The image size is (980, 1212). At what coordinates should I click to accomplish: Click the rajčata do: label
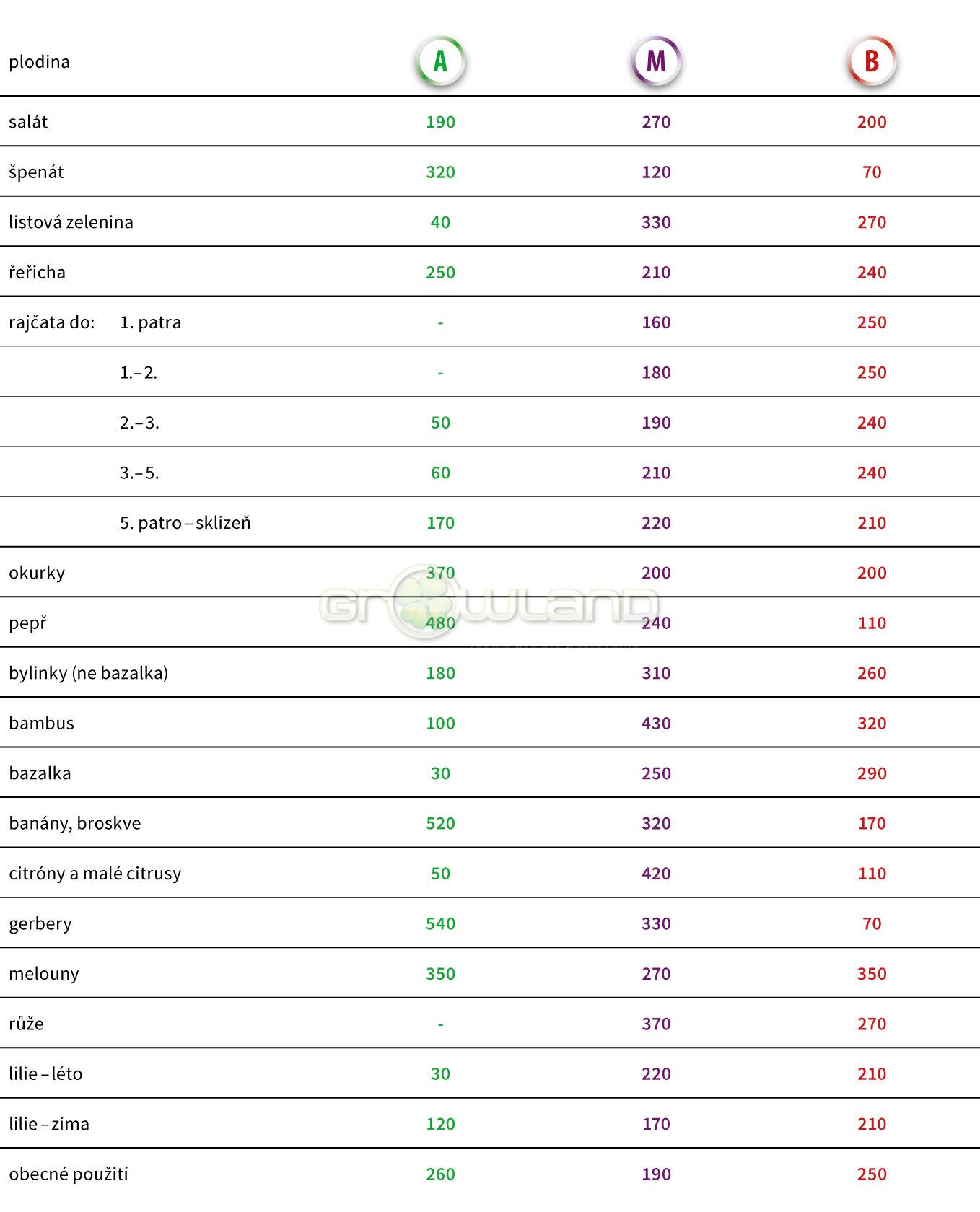pyautogui.click(x=52, y=322)
